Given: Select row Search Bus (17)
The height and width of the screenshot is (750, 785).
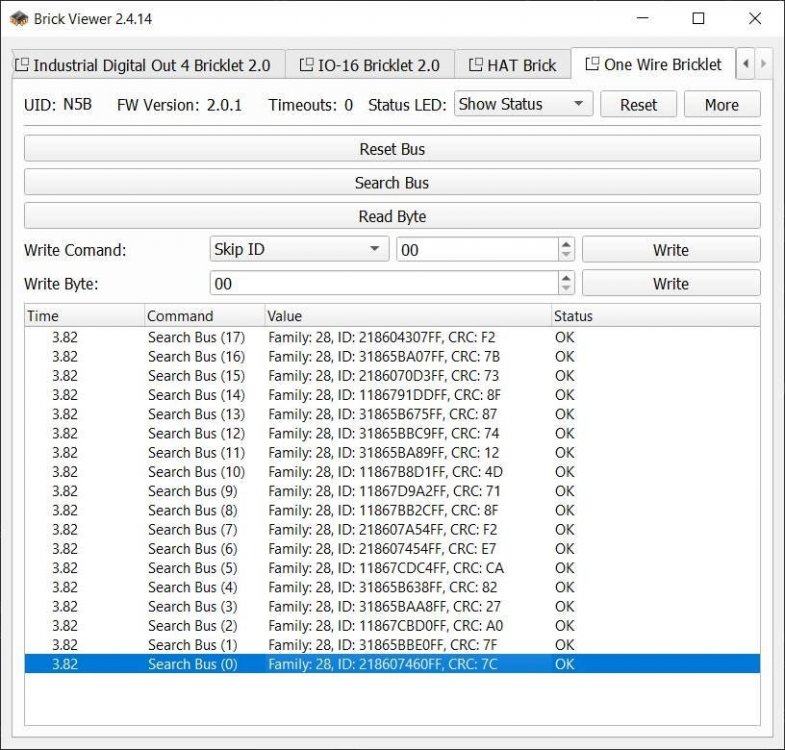Looking at the screenshot, I should pos(392,337).
